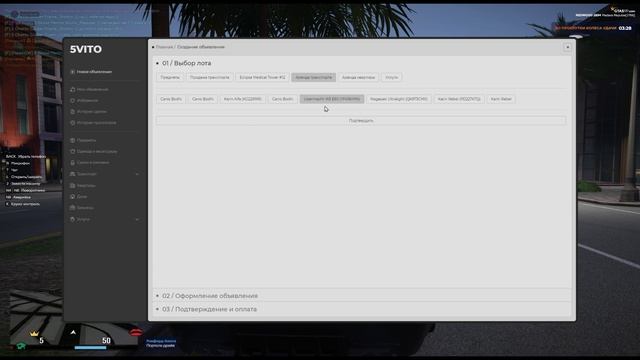Select the Аренда транспорта lot type tab

coord(313,77)
